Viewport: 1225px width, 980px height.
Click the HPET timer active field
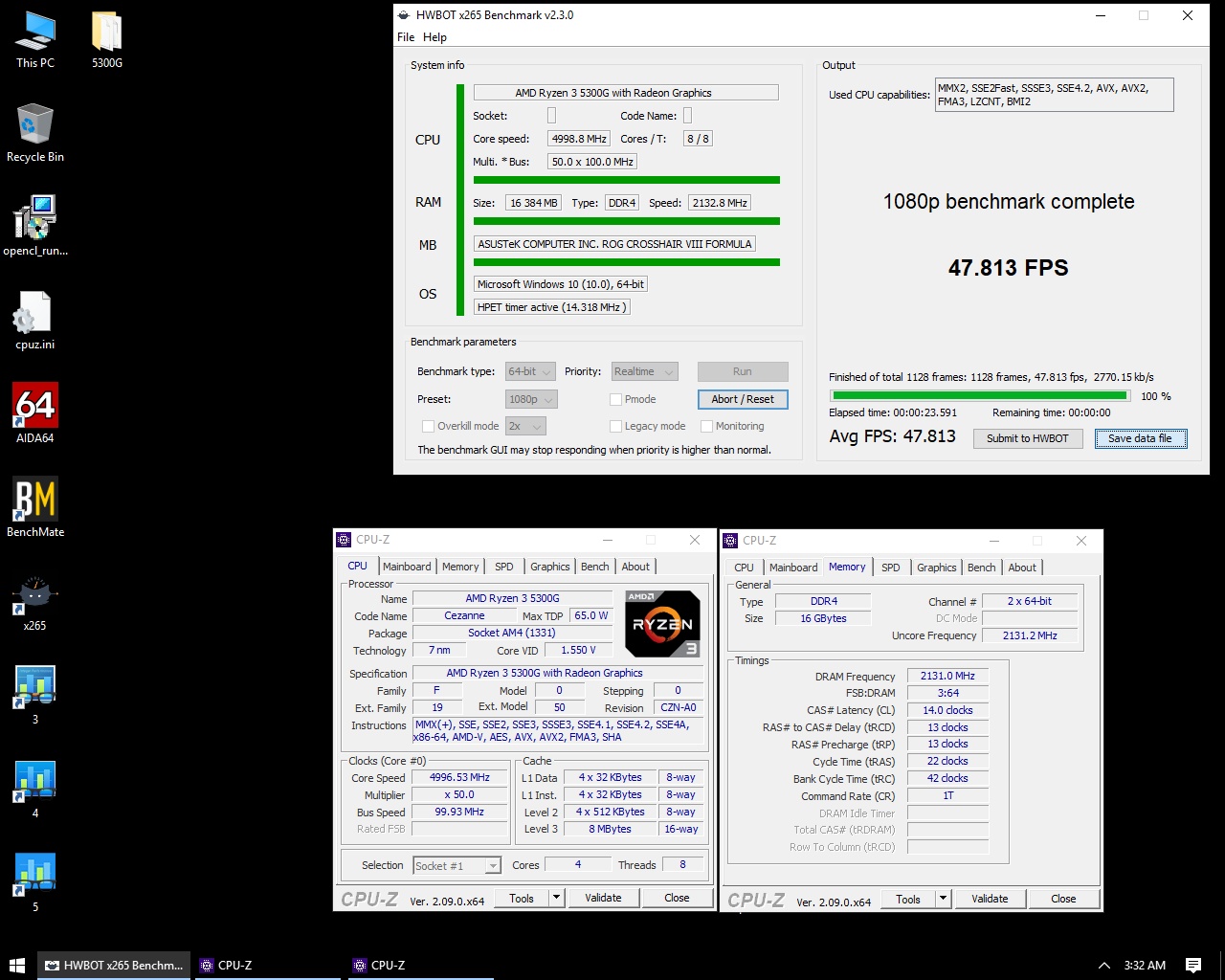[552, 307]
